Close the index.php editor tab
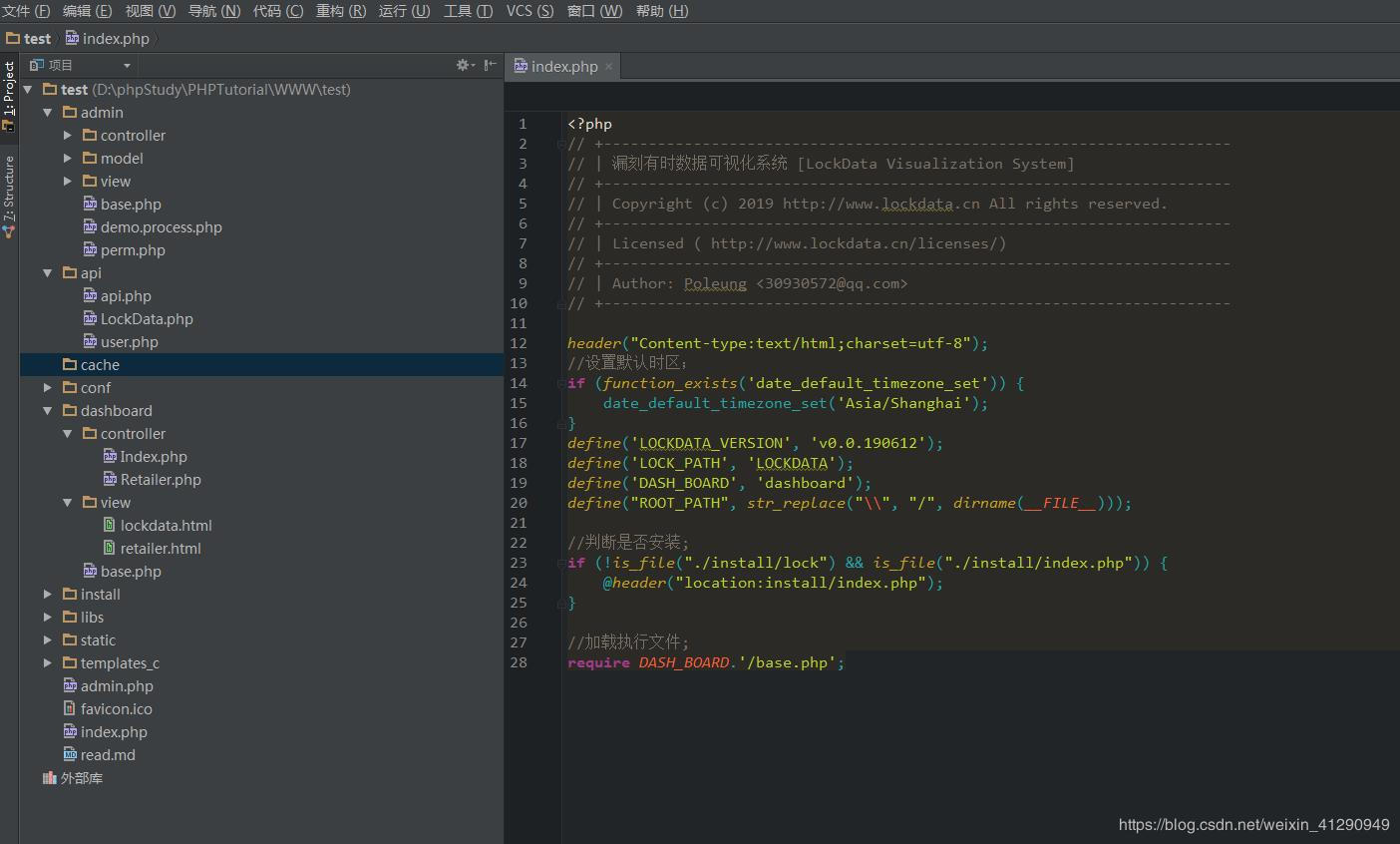This screenshot has height=844, width=1400. click(608, 67)
